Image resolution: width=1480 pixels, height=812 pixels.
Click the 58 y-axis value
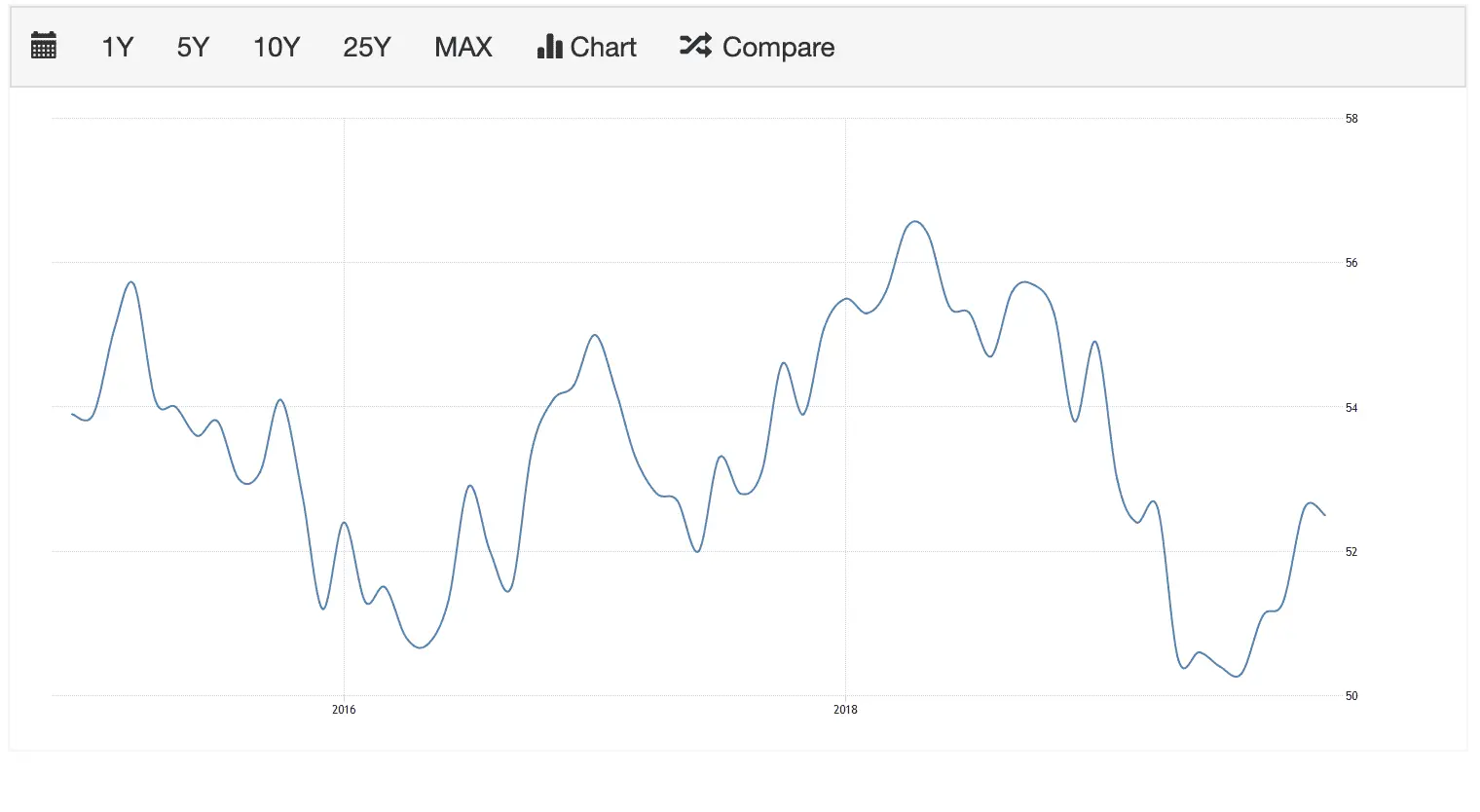pyautogui.click(x=1351, y=119)
